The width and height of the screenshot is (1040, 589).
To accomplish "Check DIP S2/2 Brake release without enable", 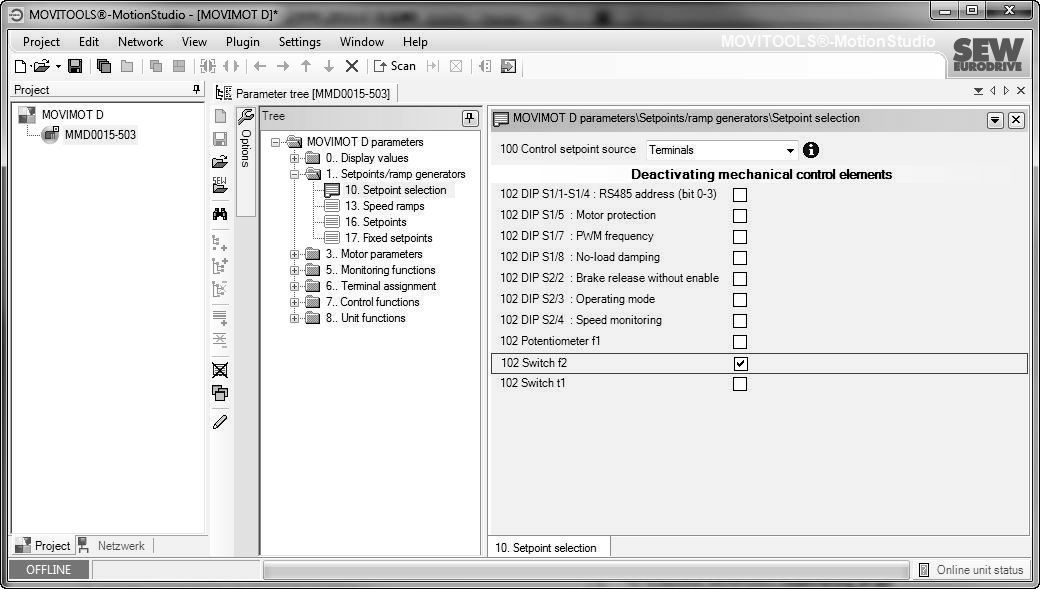I will coord(740,279).
